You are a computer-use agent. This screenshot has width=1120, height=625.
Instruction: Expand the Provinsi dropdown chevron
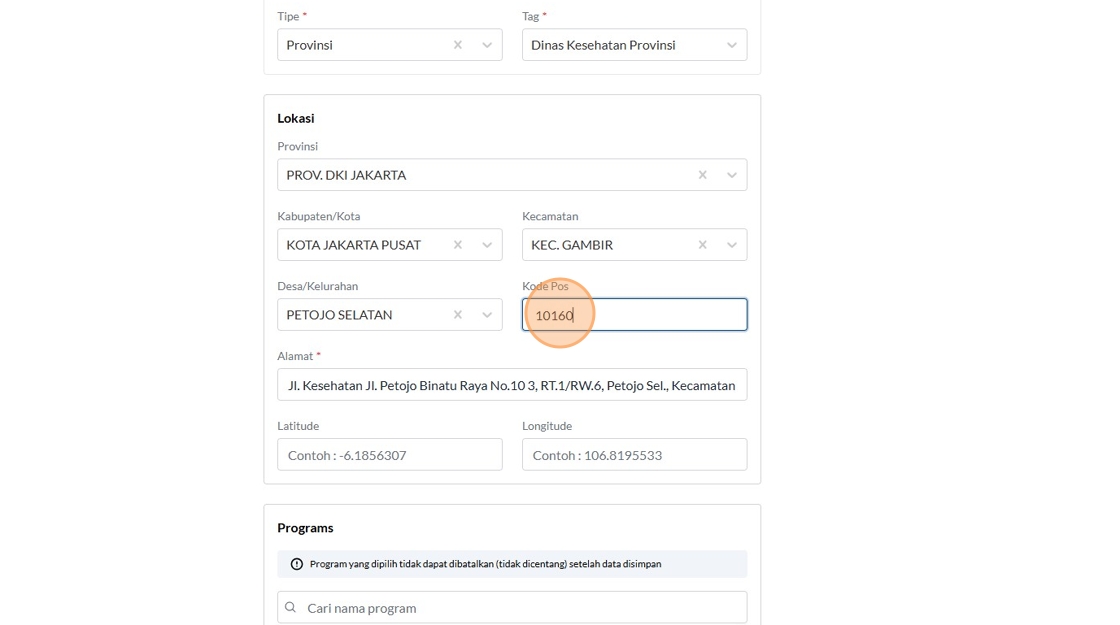tap(732, 175)
